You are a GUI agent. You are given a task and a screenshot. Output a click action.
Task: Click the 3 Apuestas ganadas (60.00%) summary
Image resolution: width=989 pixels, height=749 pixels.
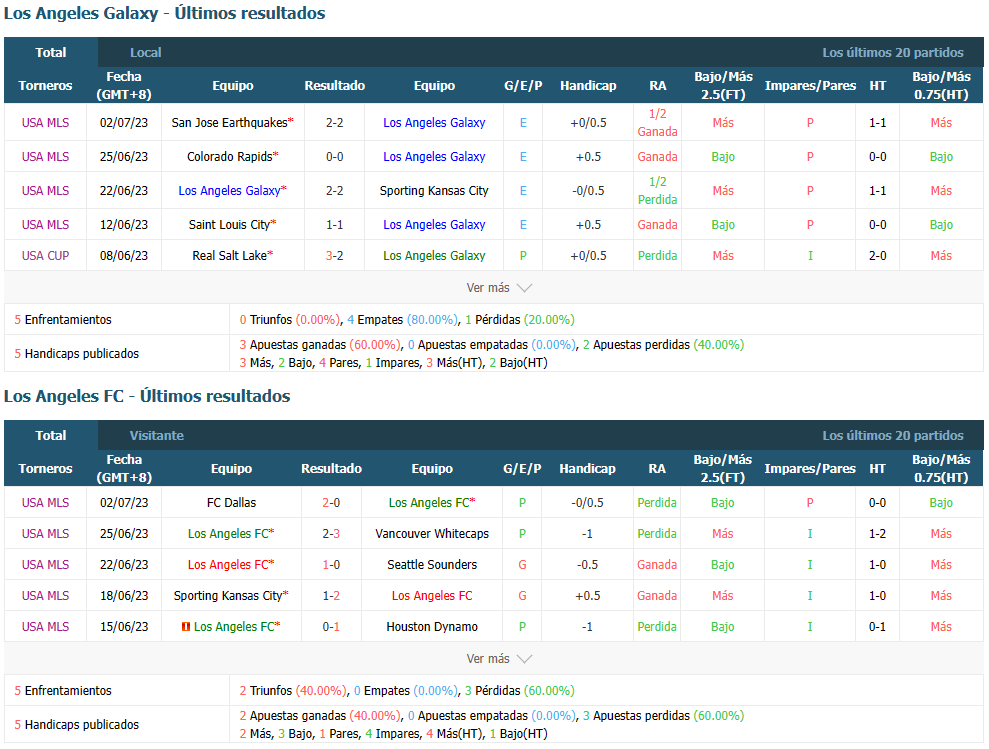(x=320, y=345)
